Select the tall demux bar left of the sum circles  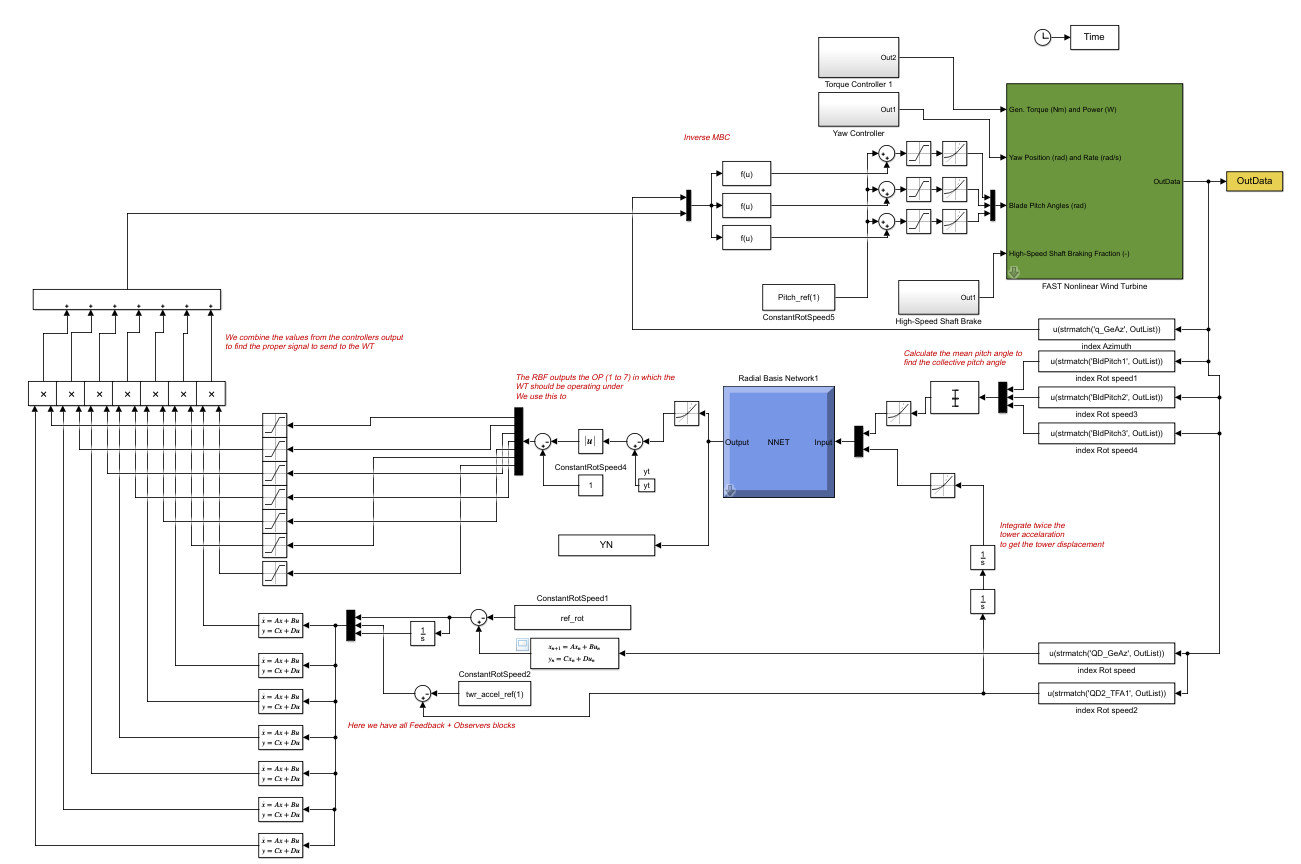(x=518, y=441)
